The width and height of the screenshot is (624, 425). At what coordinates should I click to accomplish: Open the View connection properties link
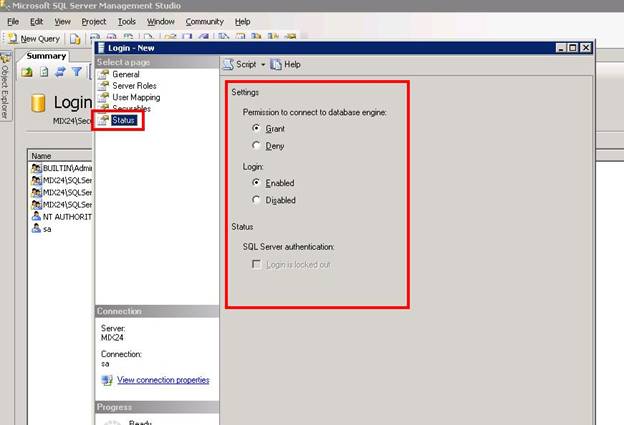click(x=163, y=380)
